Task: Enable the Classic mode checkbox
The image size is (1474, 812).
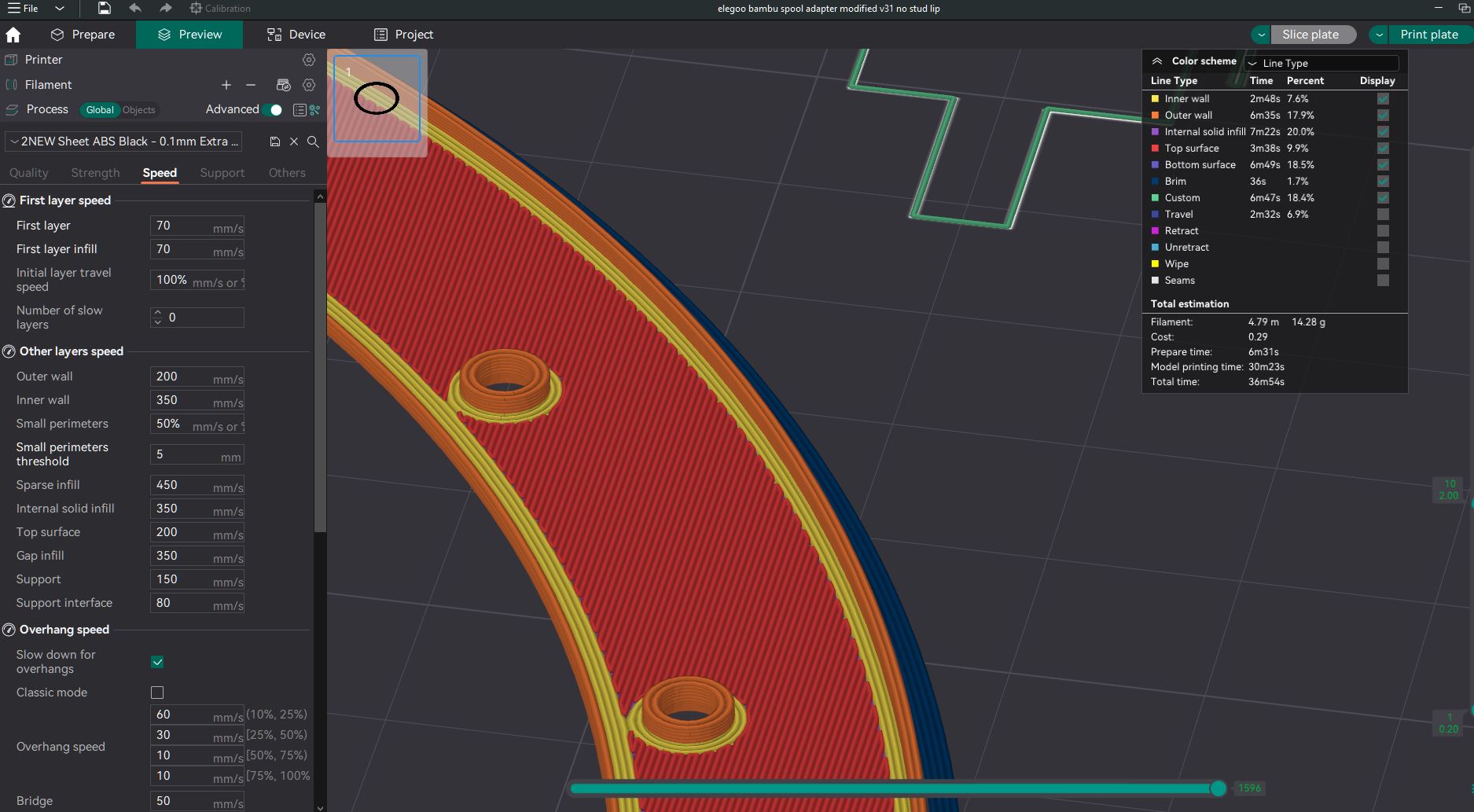Action: (157, 693)
